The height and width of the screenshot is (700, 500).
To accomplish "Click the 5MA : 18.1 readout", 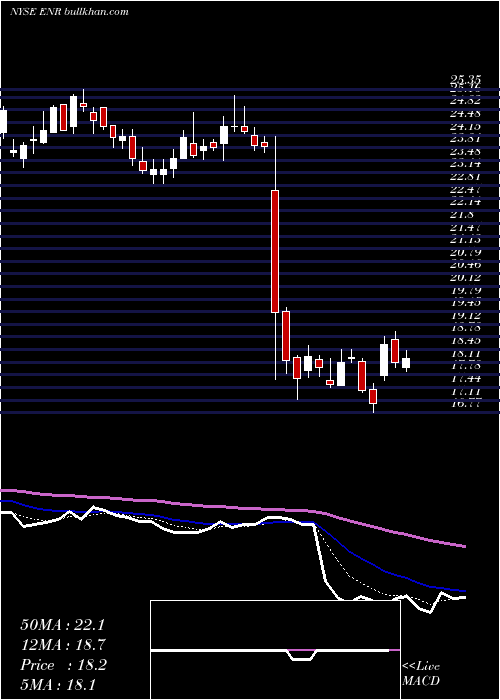I will click(58, 684).
